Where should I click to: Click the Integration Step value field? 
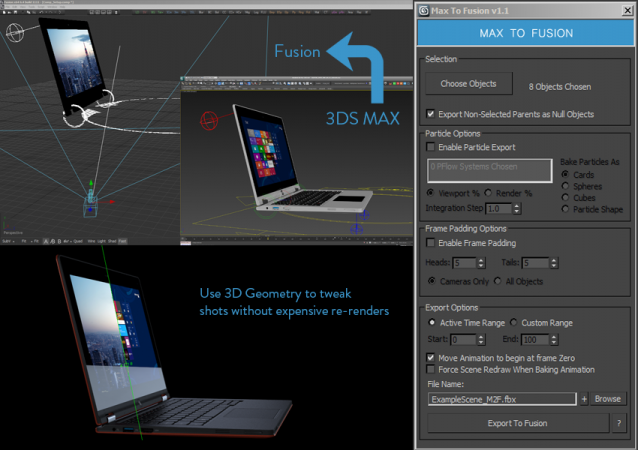(499, 209)
